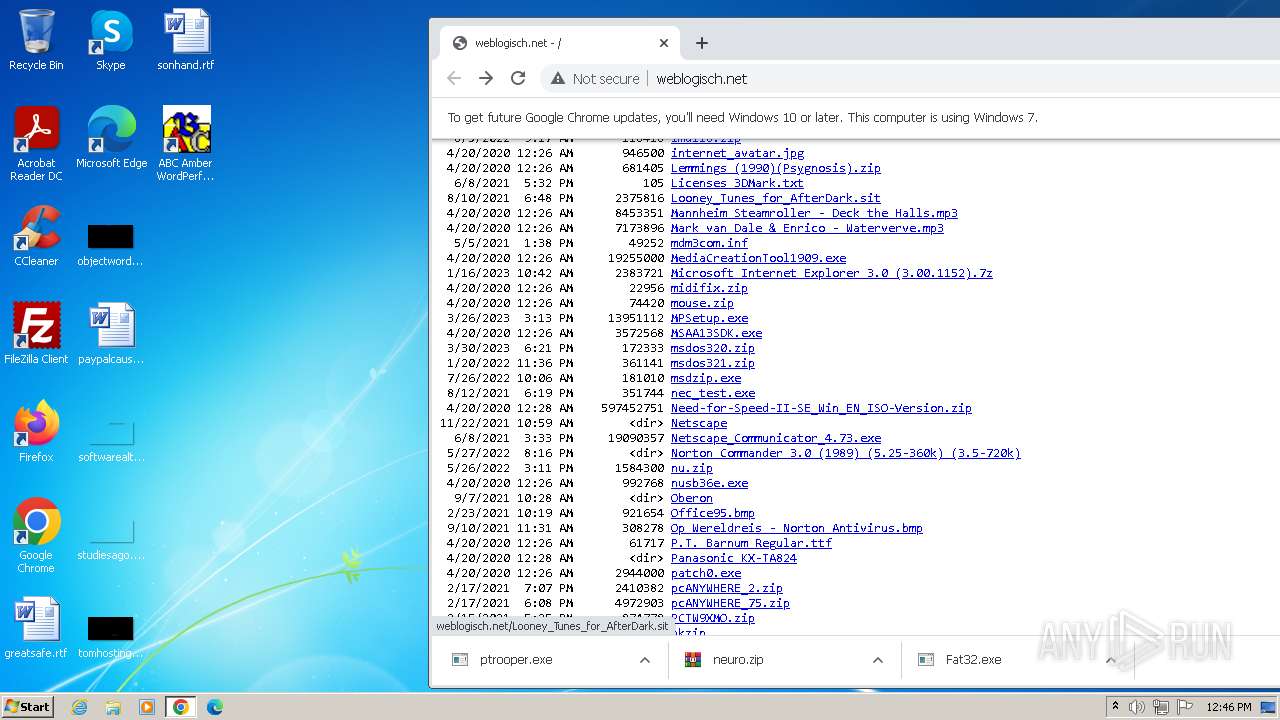
Task: Open the Recycle Bin desktop icon
Action: tap(36, 40)
